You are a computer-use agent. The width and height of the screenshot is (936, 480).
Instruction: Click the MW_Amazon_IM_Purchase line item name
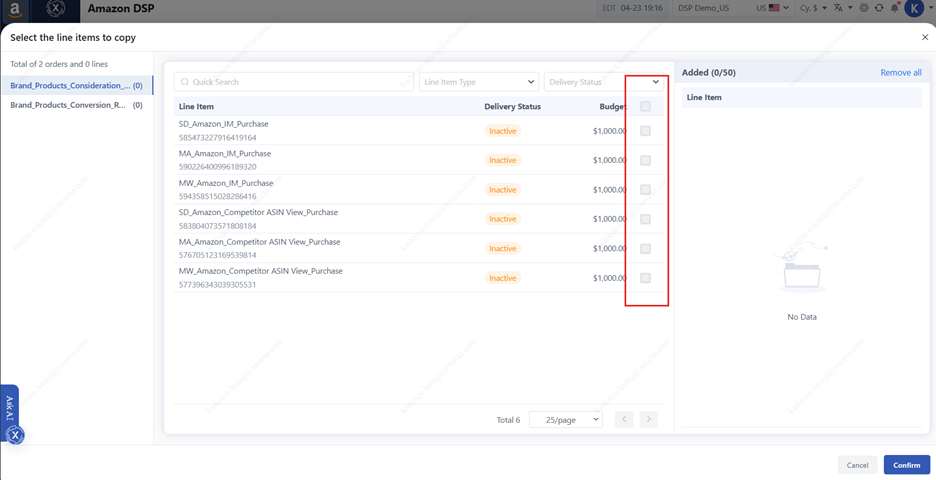(226, 183)
